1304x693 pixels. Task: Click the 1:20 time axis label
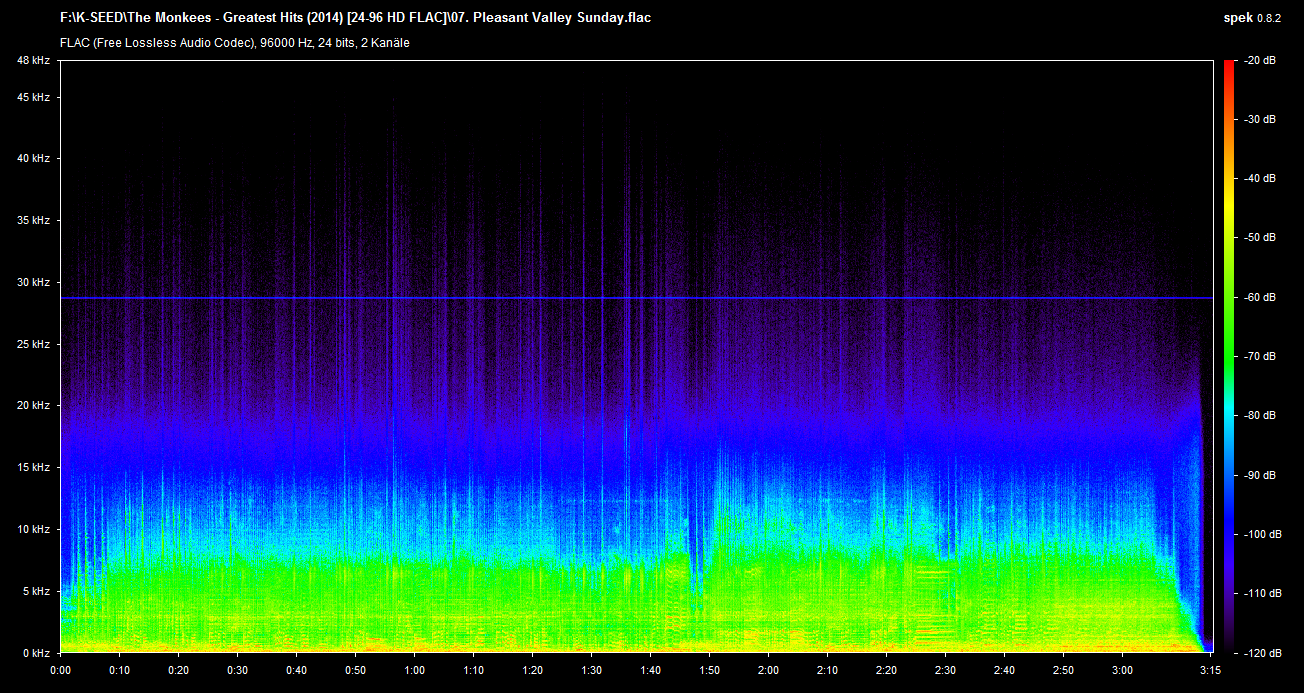(x=532, y=670)
